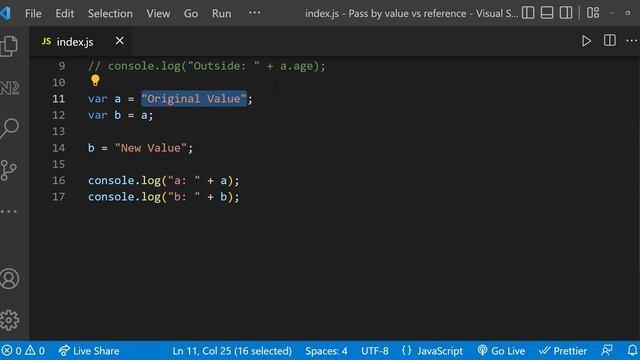Click the selected "Original Value" string
This screenshot has width=640, height=360.
(194, 99)
